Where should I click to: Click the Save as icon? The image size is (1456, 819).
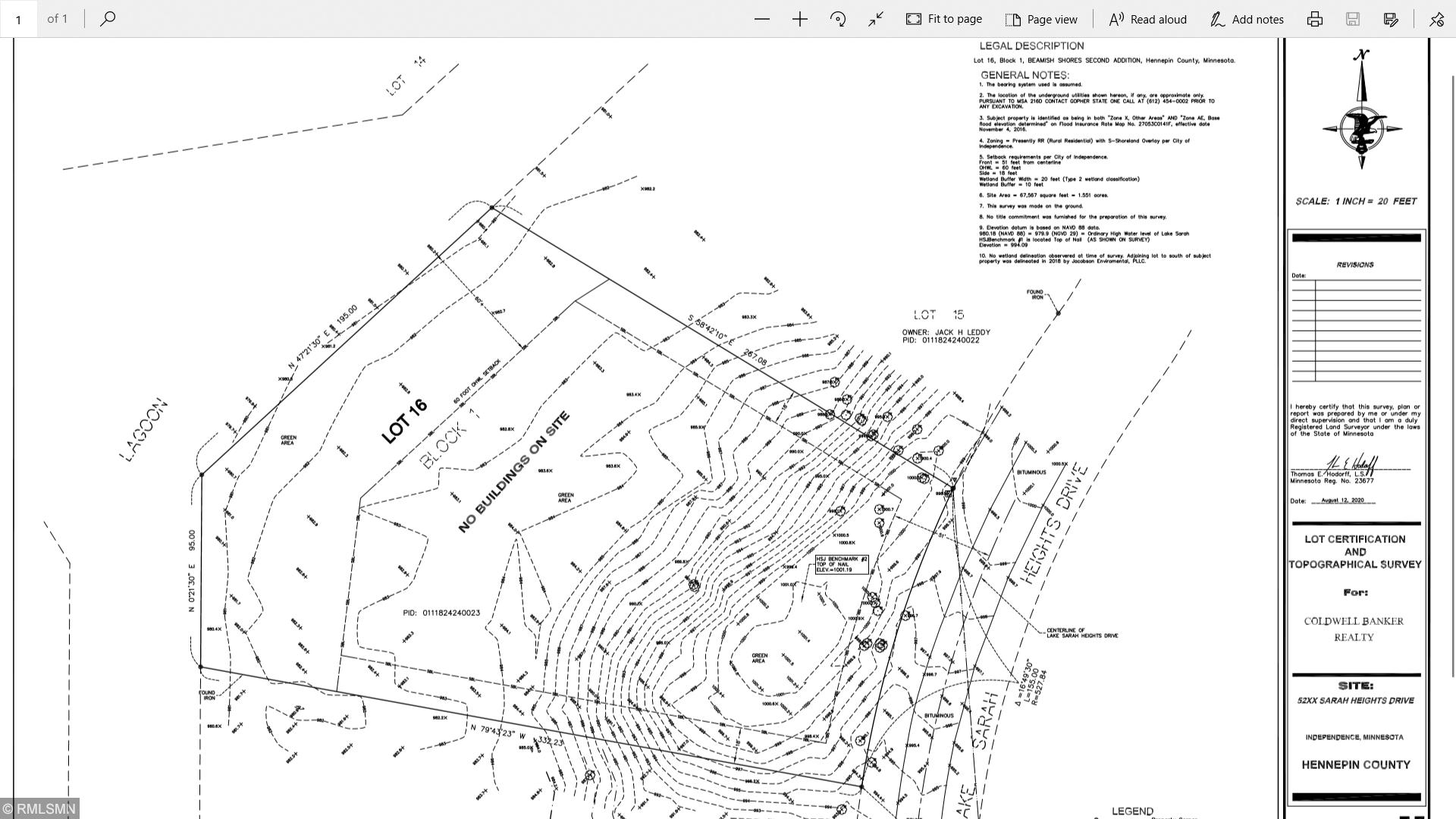click(1391, 19)
